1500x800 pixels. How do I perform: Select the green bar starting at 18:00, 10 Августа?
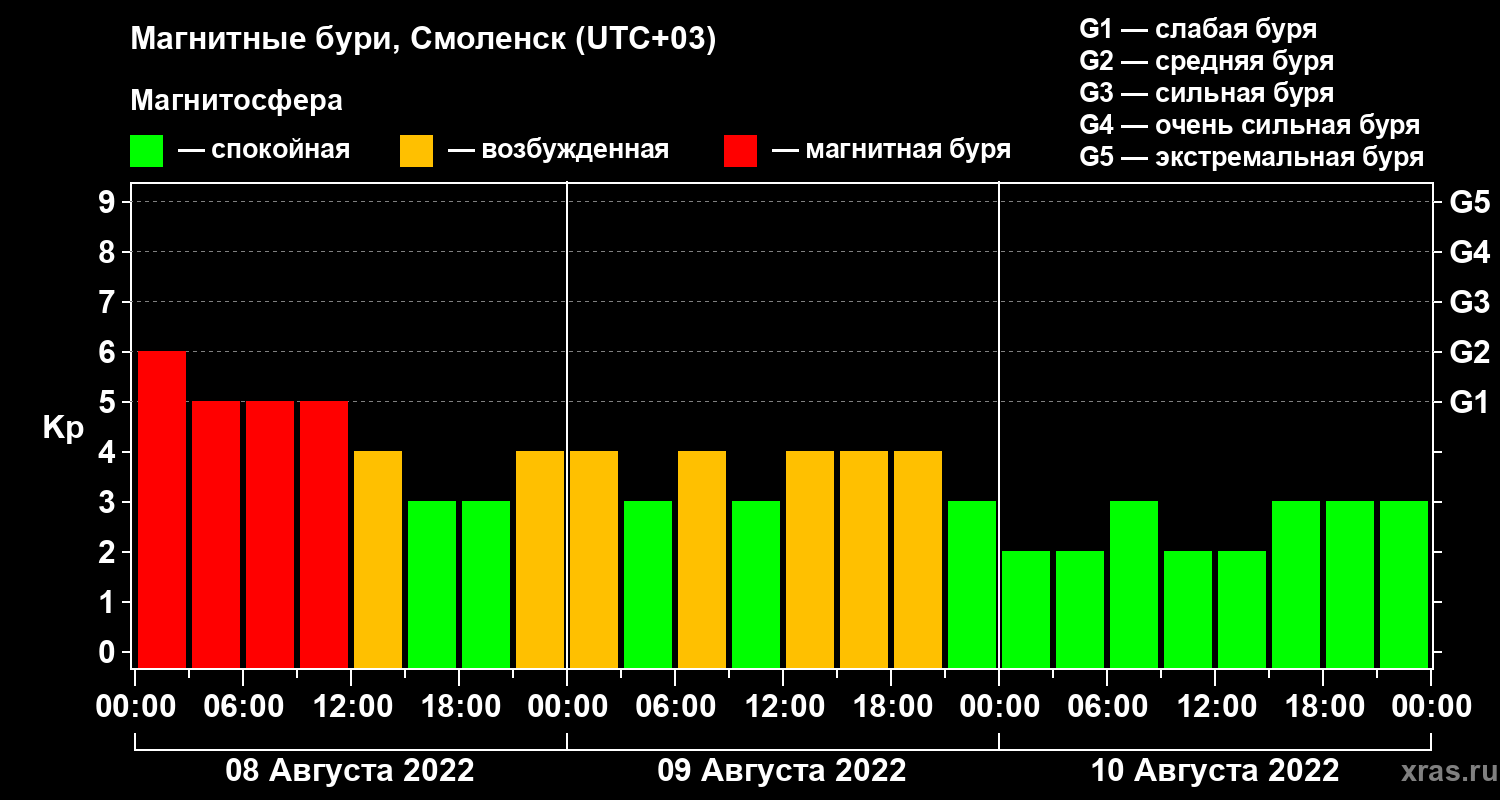[x=1350, y=585]
